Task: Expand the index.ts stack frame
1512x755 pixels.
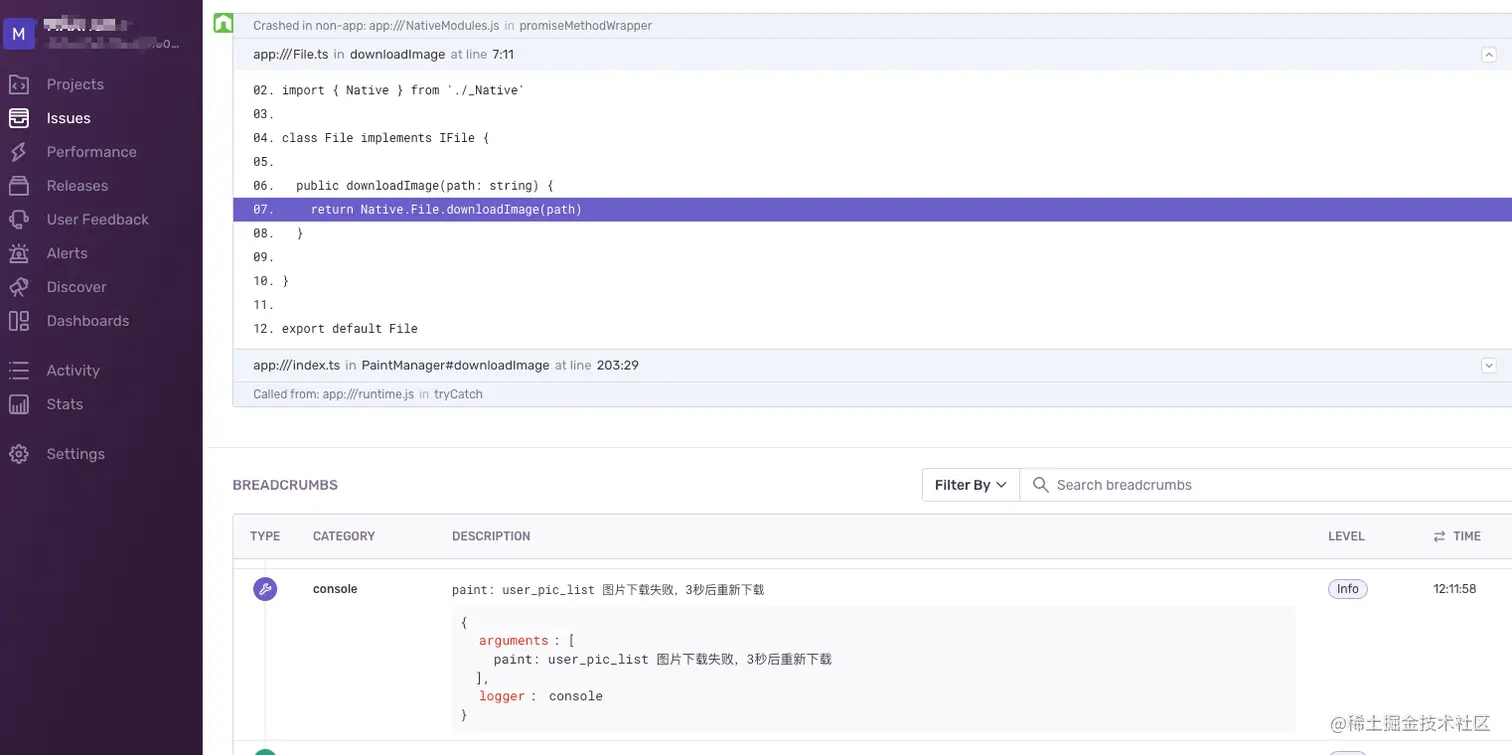Action: 1488,366
